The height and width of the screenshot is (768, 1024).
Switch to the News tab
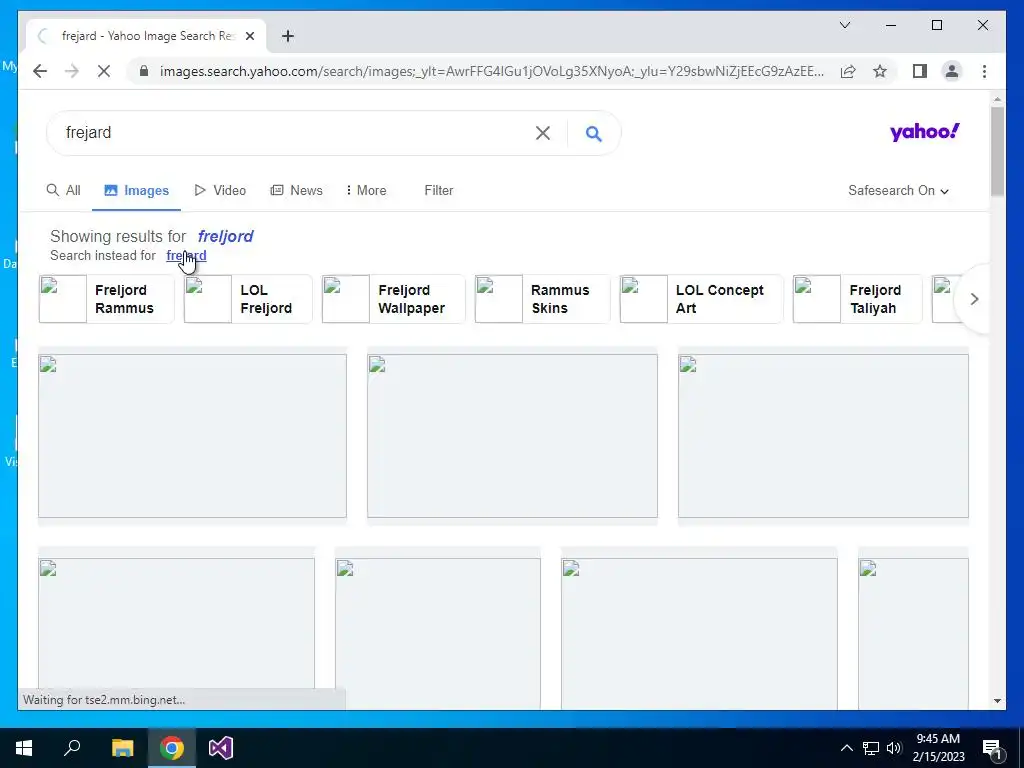296,190
